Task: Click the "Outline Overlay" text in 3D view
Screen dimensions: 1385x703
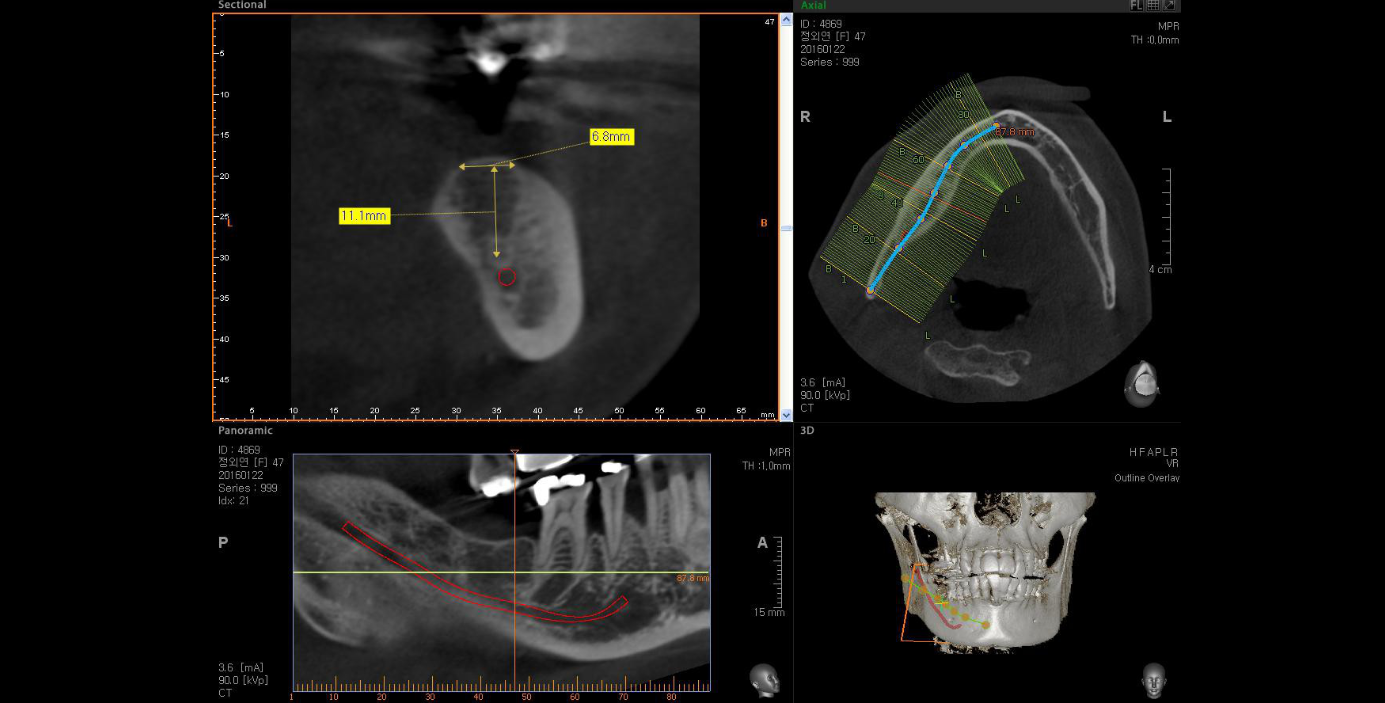Action: (1147, 478)
